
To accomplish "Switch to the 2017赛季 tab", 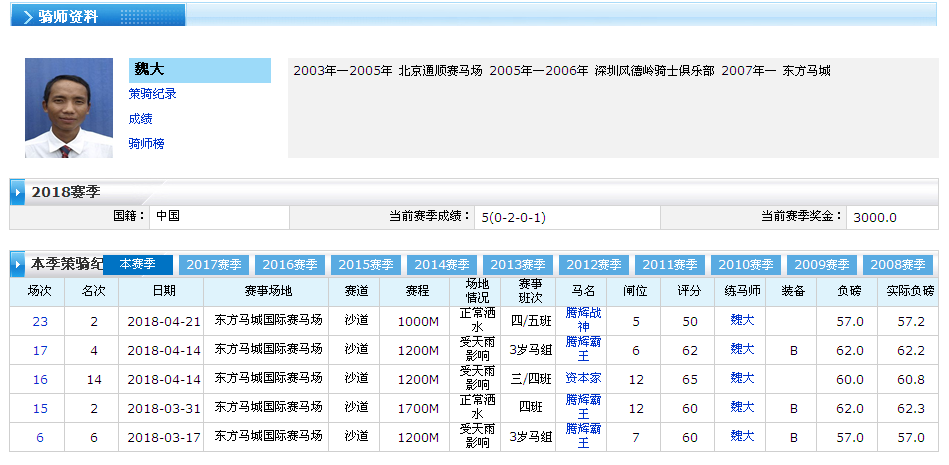I will pyautogui.click(x=214, y=265).
